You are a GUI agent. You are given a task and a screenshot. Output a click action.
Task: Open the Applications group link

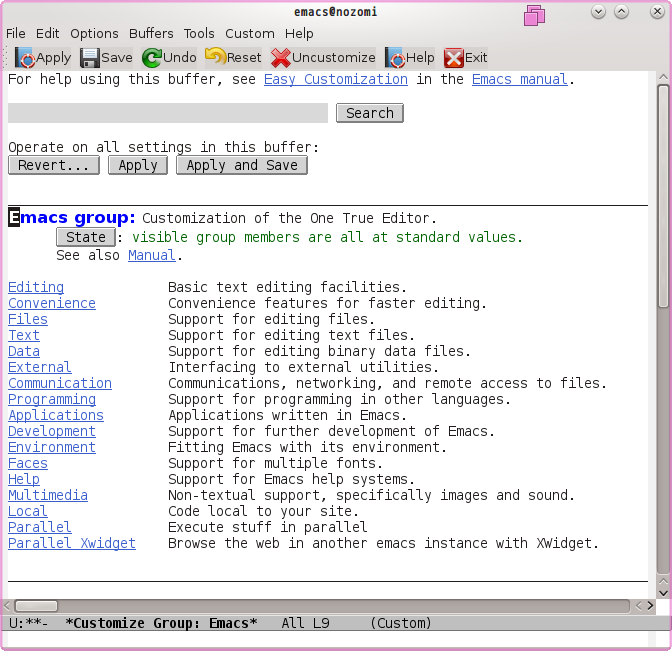coord(56,415)
